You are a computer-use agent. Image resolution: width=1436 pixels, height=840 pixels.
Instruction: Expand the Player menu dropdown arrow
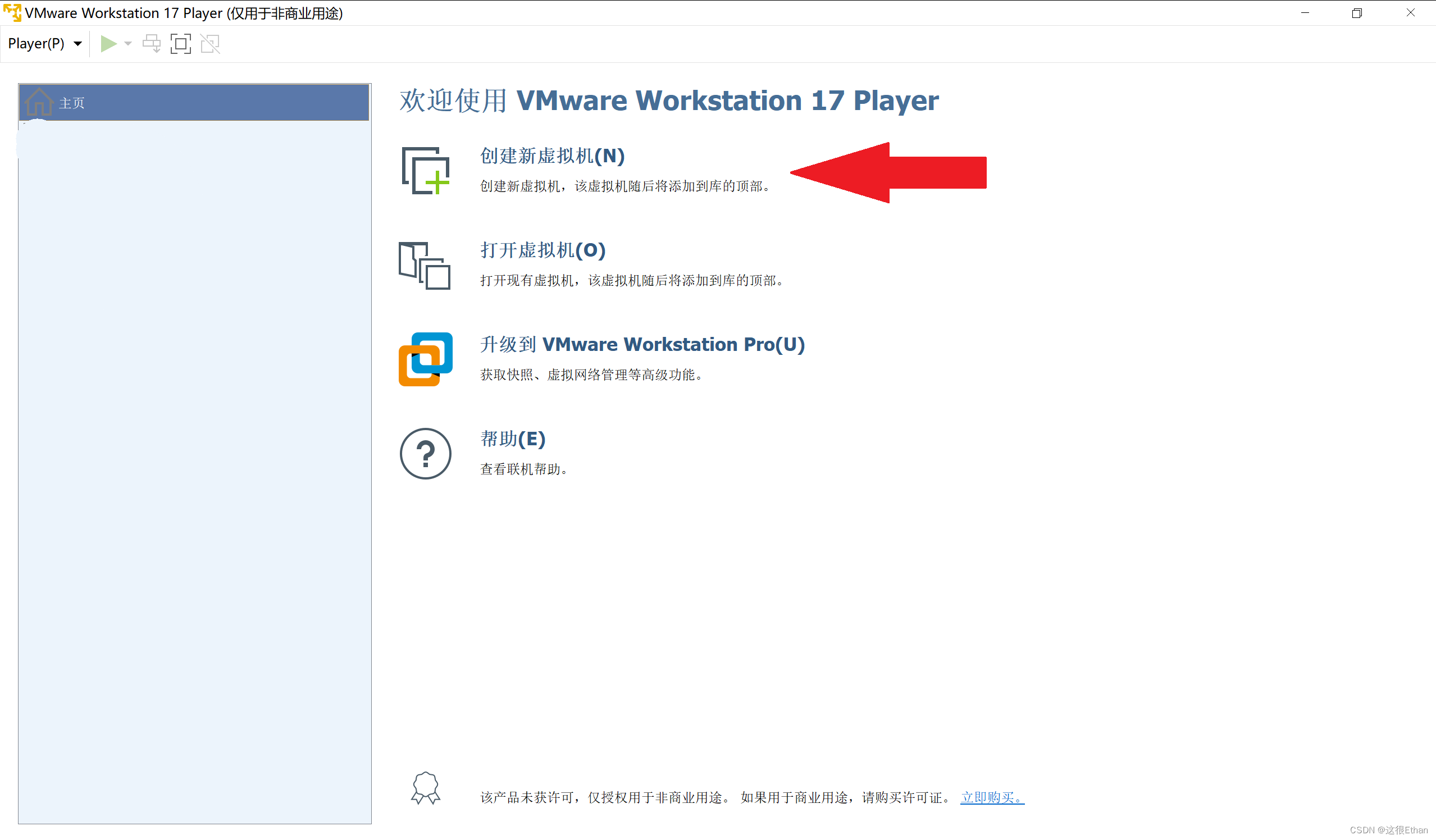point(78,44)
